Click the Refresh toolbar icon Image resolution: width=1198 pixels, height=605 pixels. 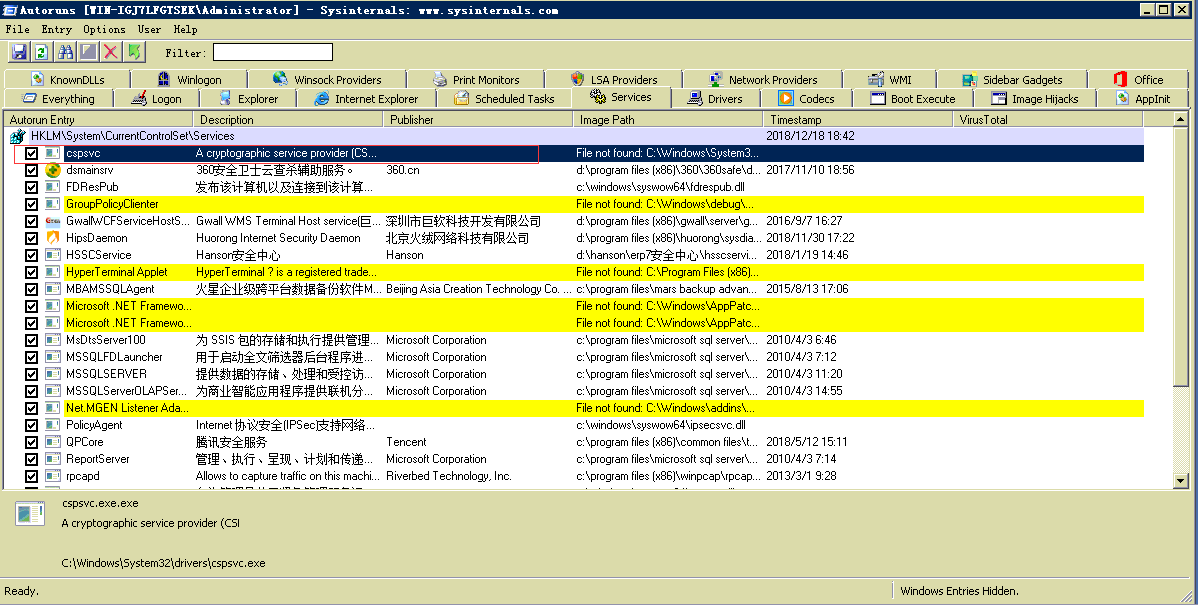[x=41, y=52]
